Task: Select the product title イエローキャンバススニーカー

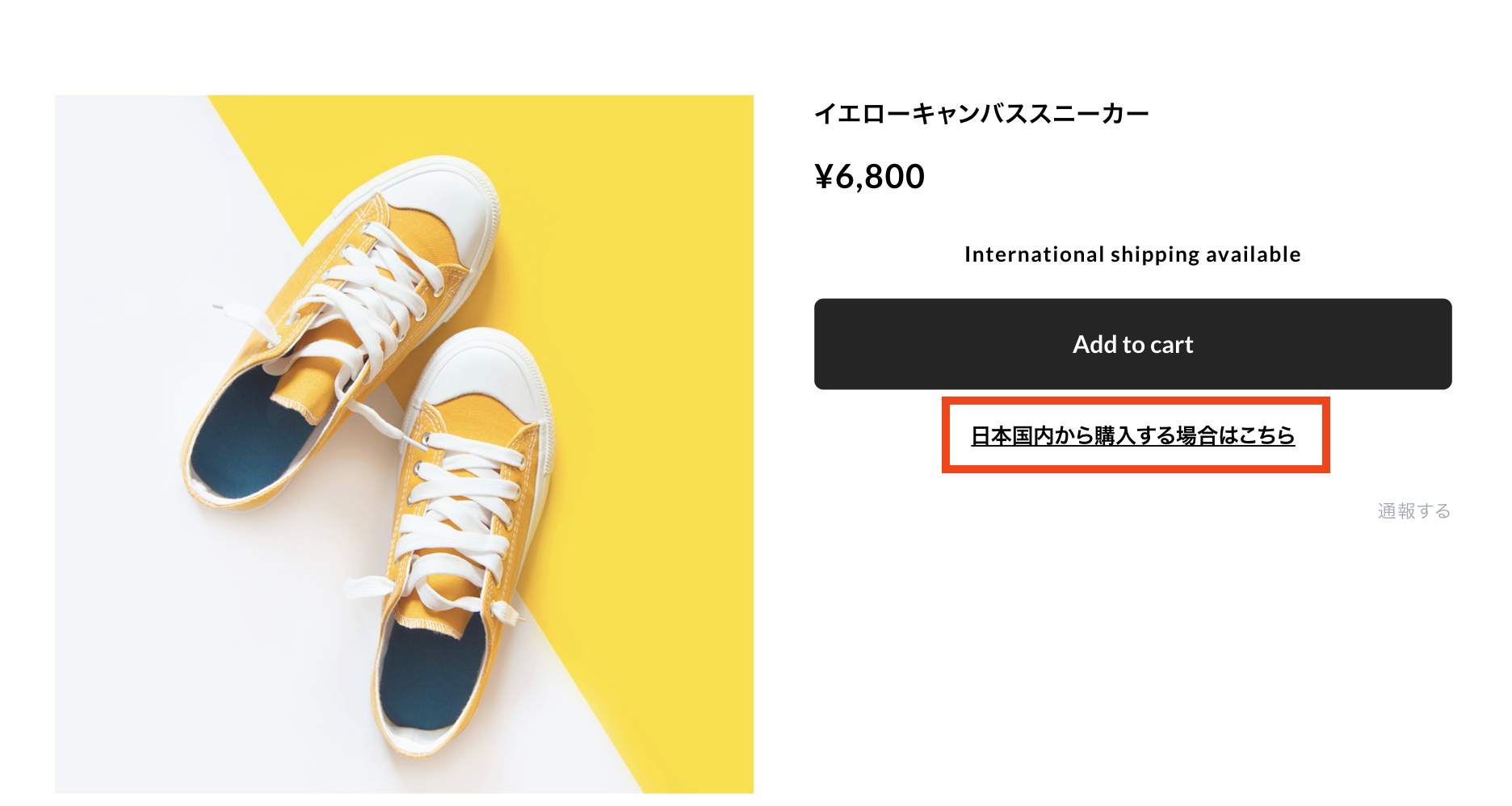Action: (981, 114)
